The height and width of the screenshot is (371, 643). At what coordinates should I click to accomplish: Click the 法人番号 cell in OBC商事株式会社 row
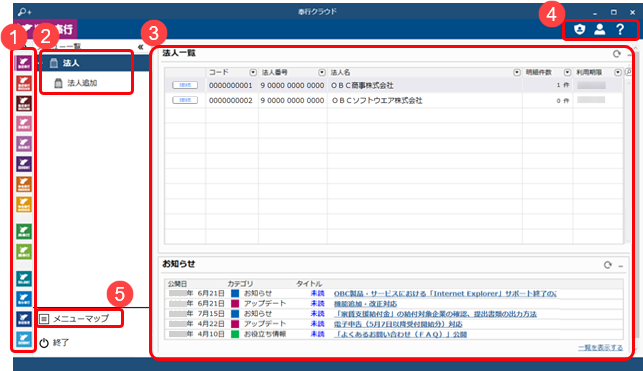coord(292,85)
